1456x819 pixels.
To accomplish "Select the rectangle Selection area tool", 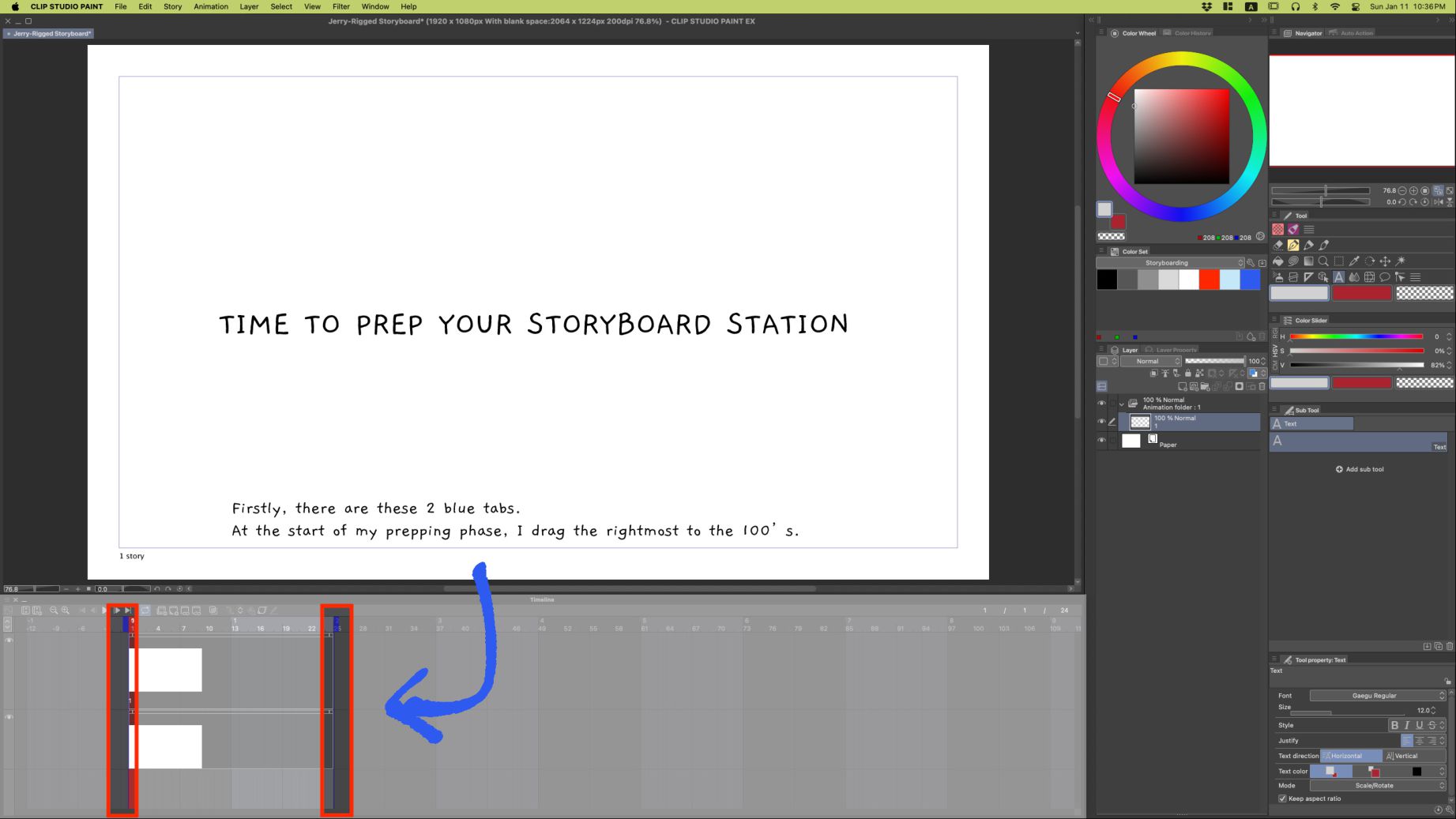I will 1339,261.
